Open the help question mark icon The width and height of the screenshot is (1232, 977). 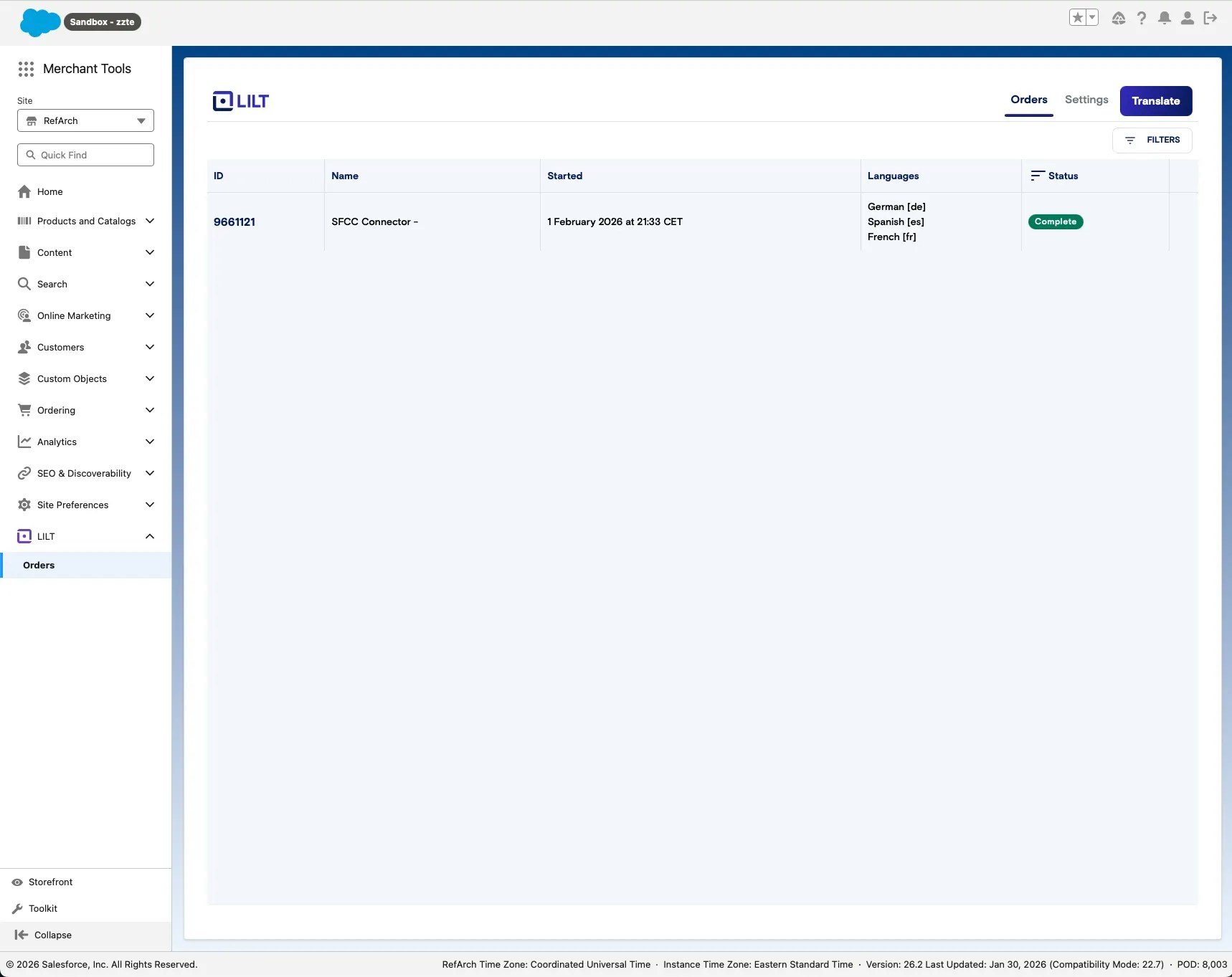pyautogui.click(x=1141, y=18)
